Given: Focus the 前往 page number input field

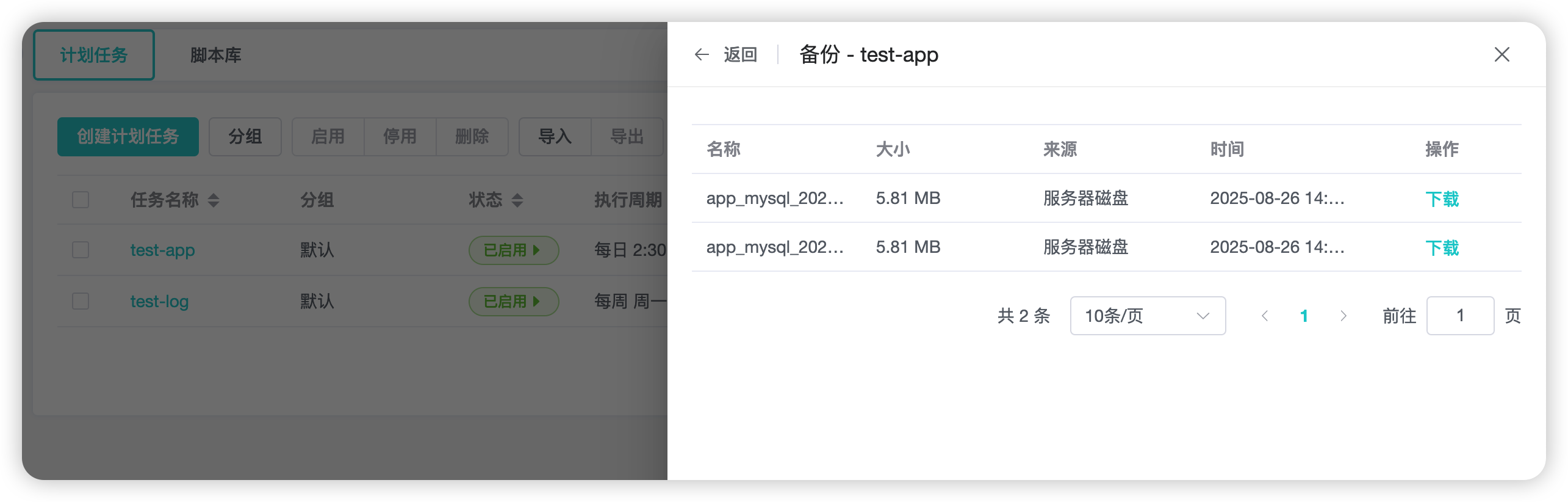Looking at the screenshot, I should pos(1460,316).
